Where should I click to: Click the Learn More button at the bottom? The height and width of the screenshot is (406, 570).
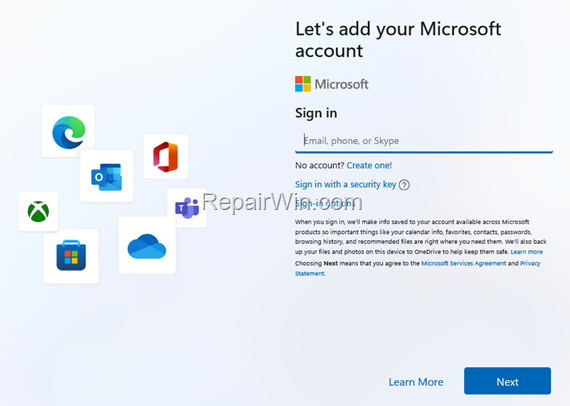coord(416,382)
